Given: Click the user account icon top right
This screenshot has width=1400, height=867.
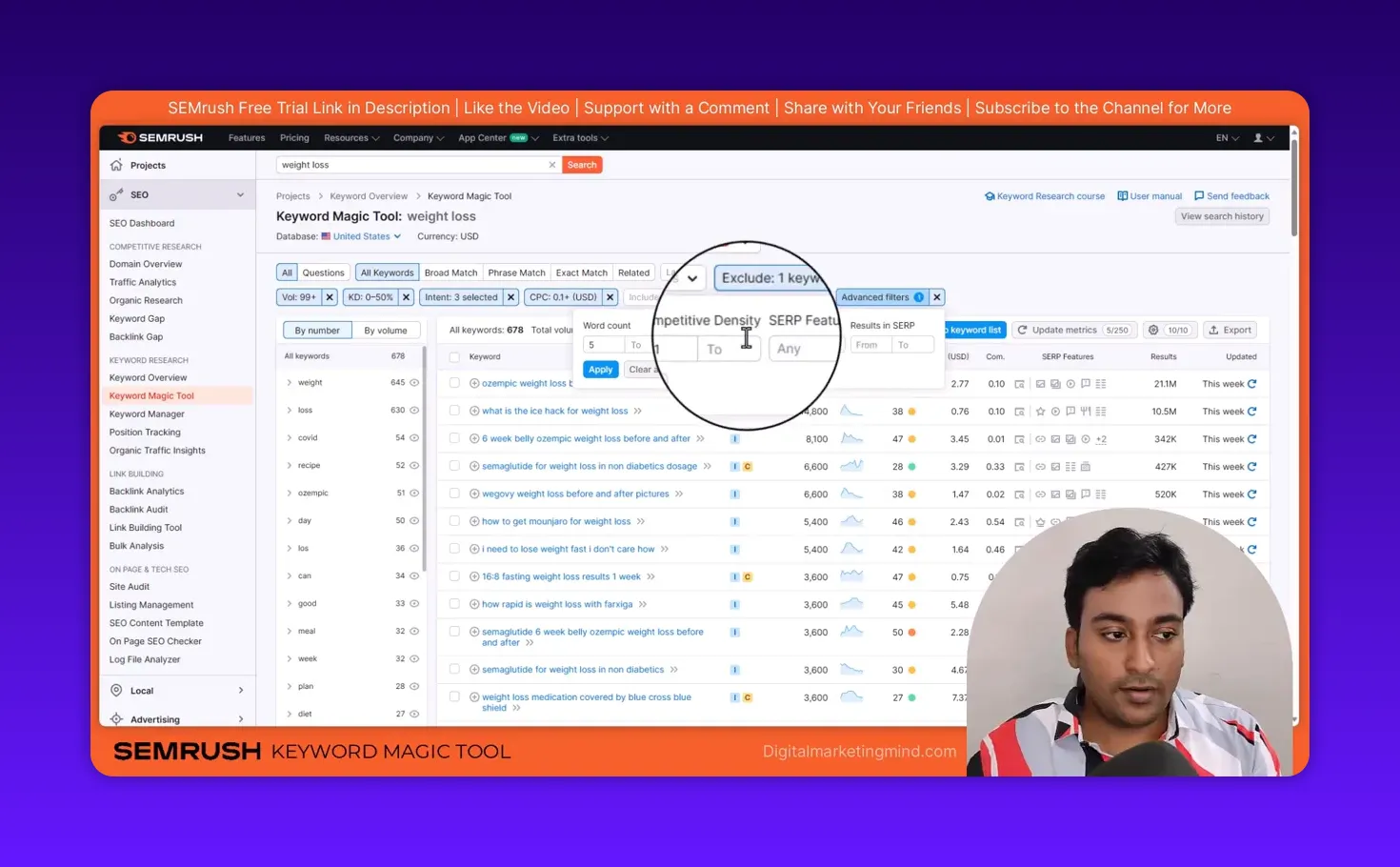Looking at the screenshot, I should pyautogui.click(x=1259, y=137).
